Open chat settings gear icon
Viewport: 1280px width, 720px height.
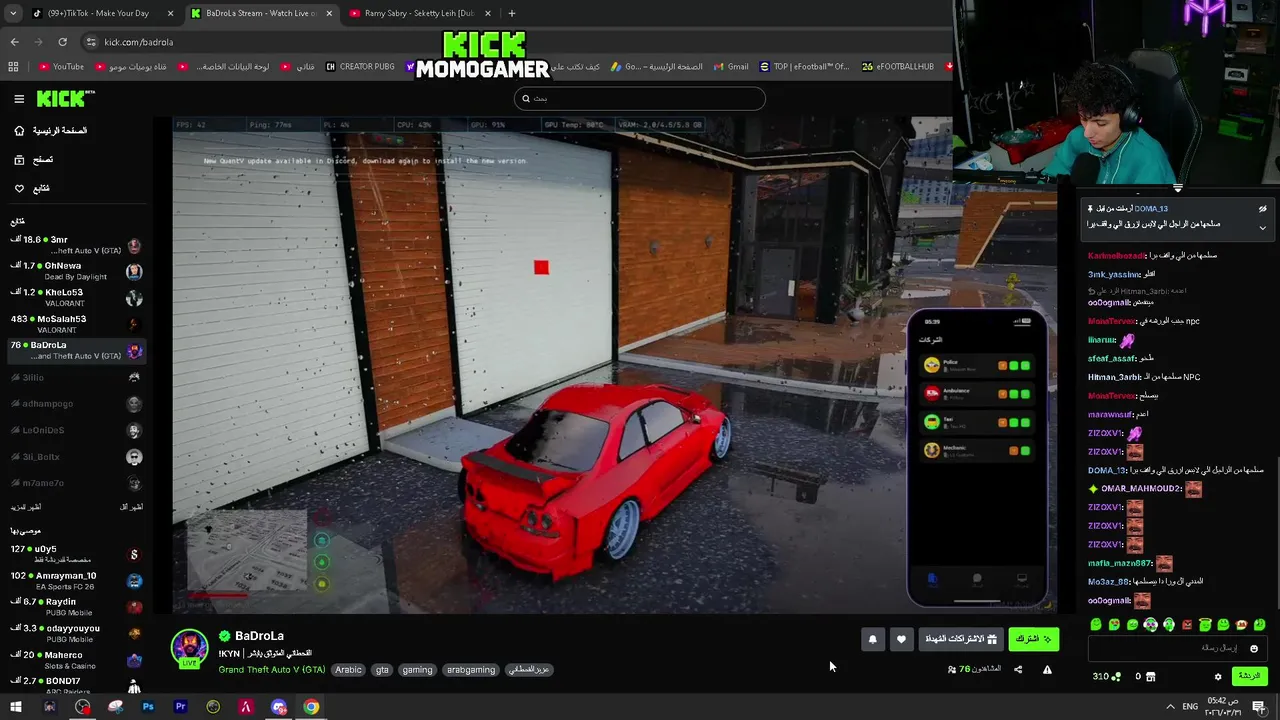click(1218, 677)
